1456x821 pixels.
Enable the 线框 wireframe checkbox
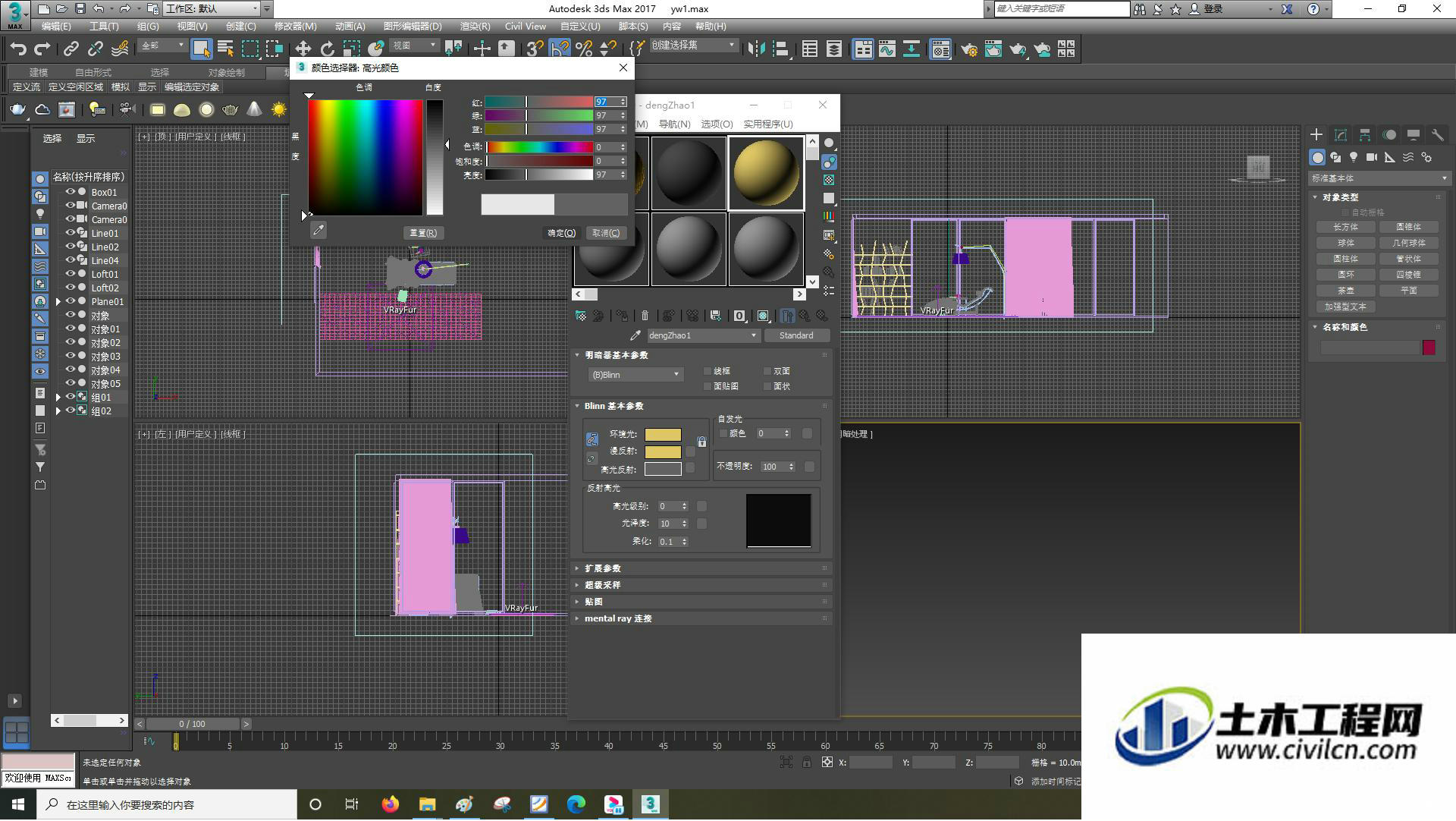[x=708, y=371]
